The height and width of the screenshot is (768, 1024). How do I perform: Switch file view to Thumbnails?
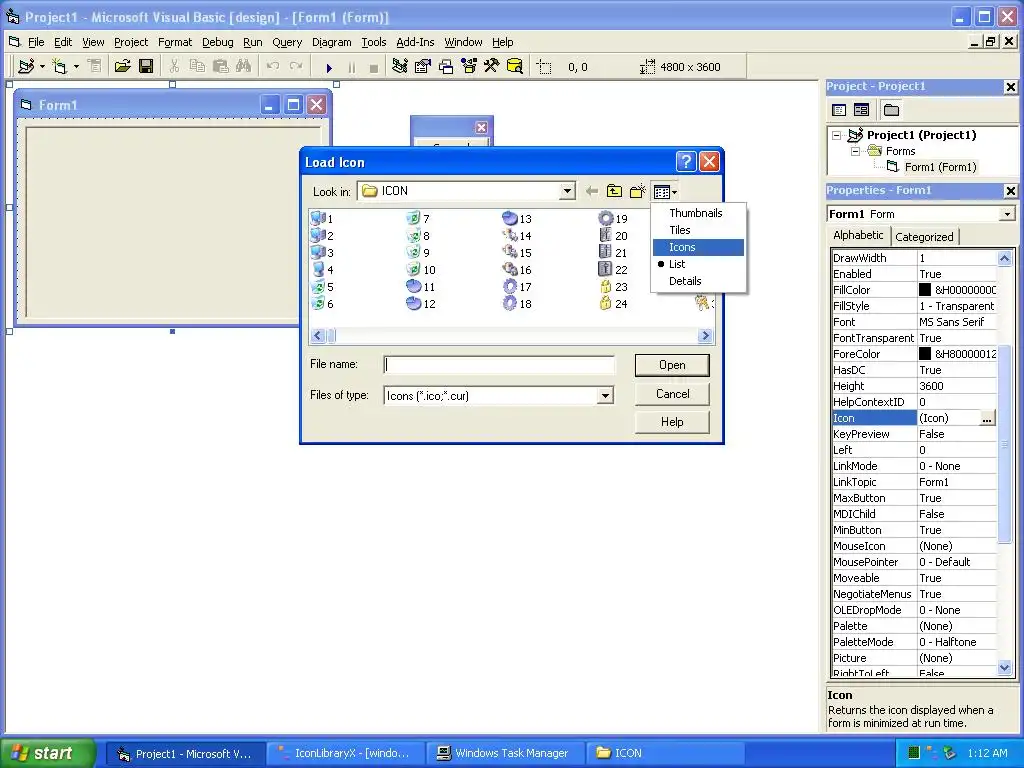[x=696, y=213]
